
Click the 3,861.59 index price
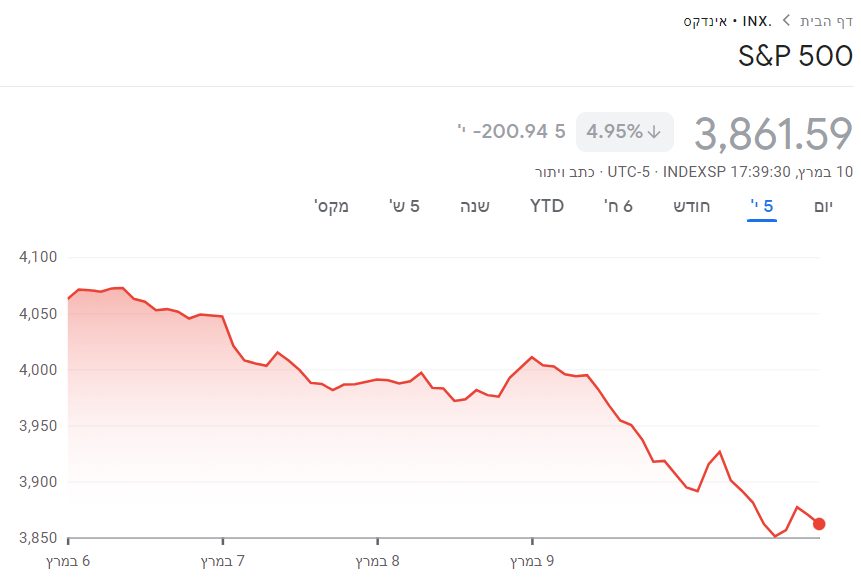click(x=773, y=133)
